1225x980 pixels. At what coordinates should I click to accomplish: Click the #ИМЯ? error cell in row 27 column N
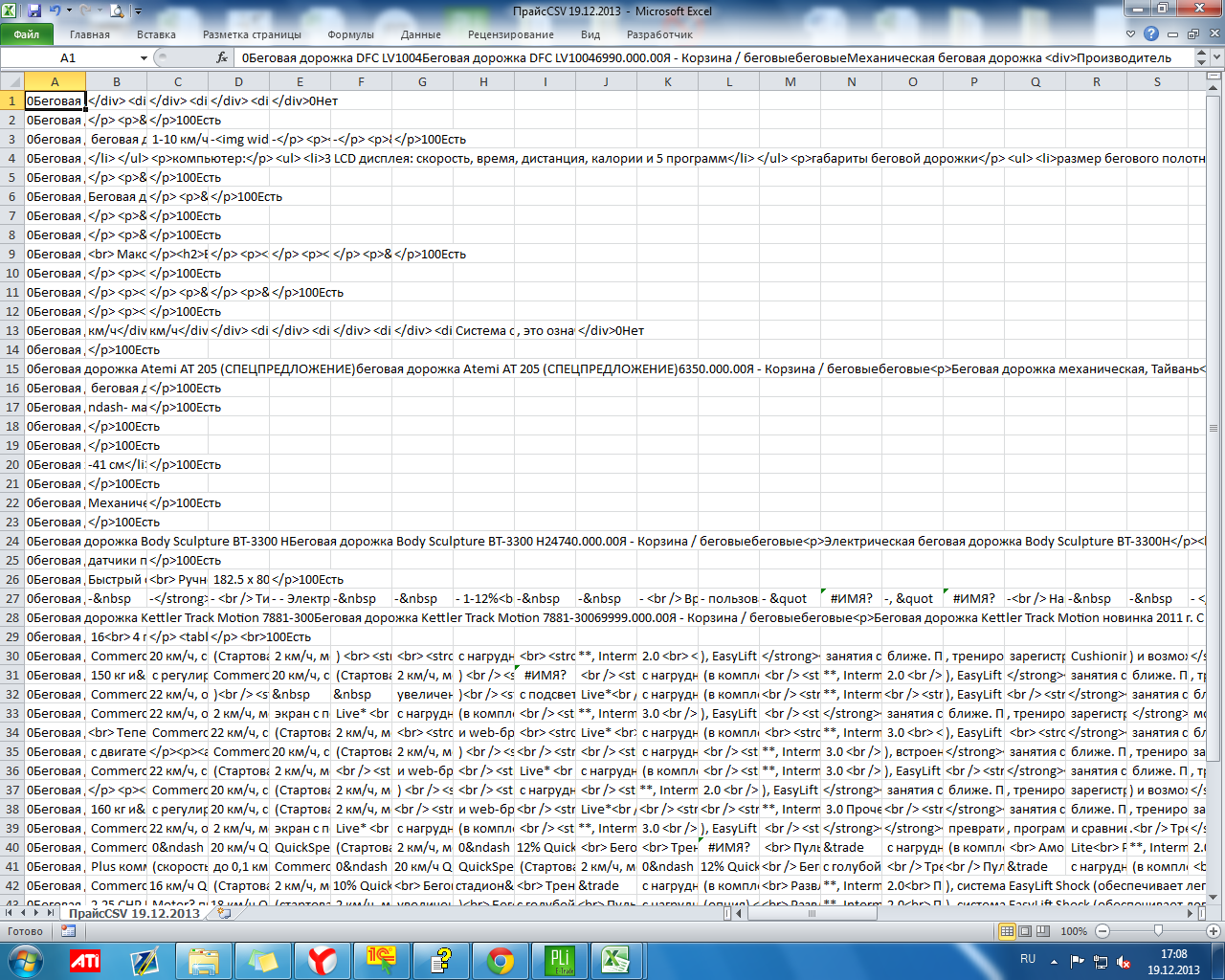coord(851,598)
